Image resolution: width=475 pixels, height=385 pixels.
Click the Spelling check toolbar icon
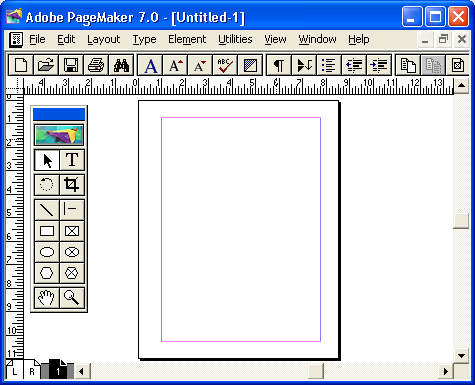(x=225, y=65)
